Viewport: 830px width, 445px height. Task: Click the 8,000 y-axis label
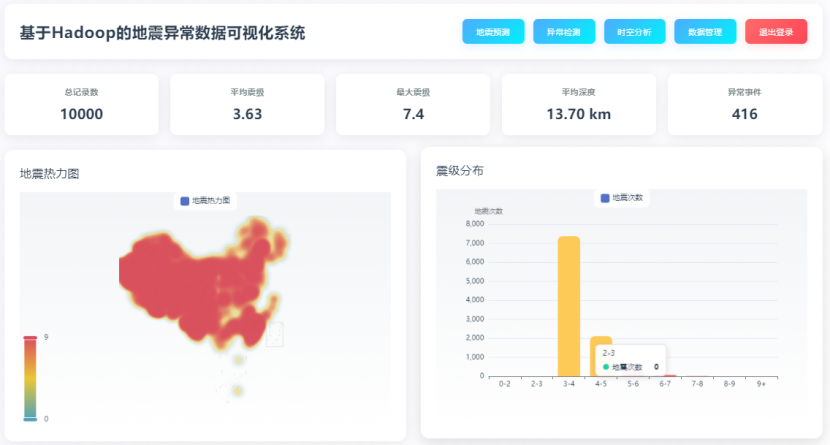click(x=475, y=224)
